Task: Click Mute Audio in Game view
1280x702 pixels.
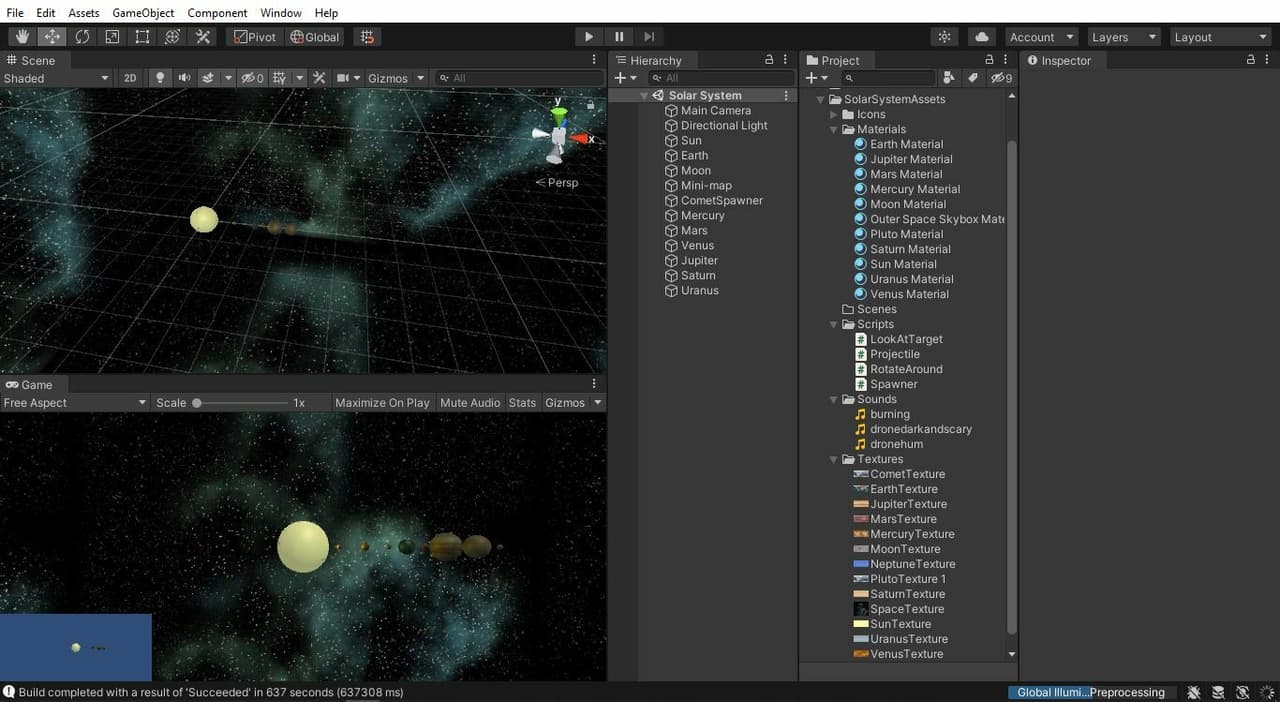Action: [470, 403]
